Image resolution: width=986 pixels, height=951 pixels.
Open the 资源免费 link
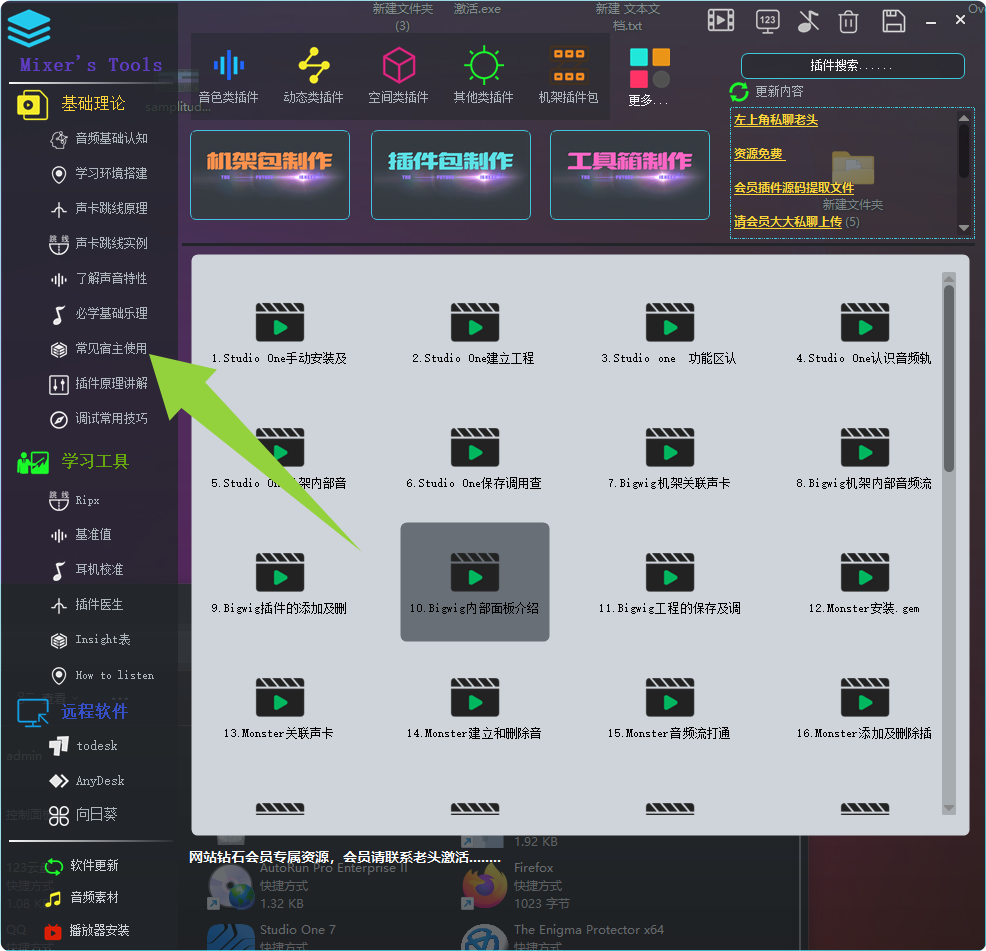[x=758, y=154]
